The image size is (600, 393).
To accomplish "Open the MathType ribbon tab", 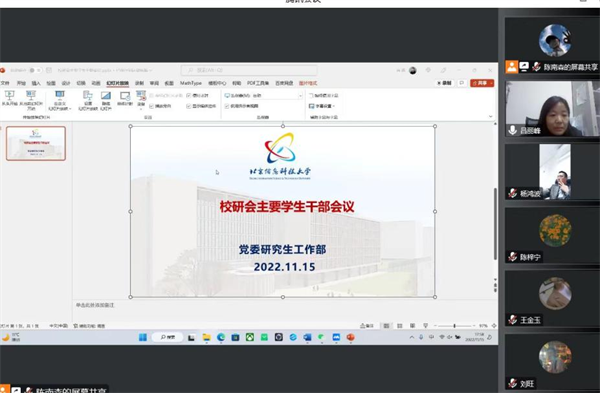I will point(191,83).
